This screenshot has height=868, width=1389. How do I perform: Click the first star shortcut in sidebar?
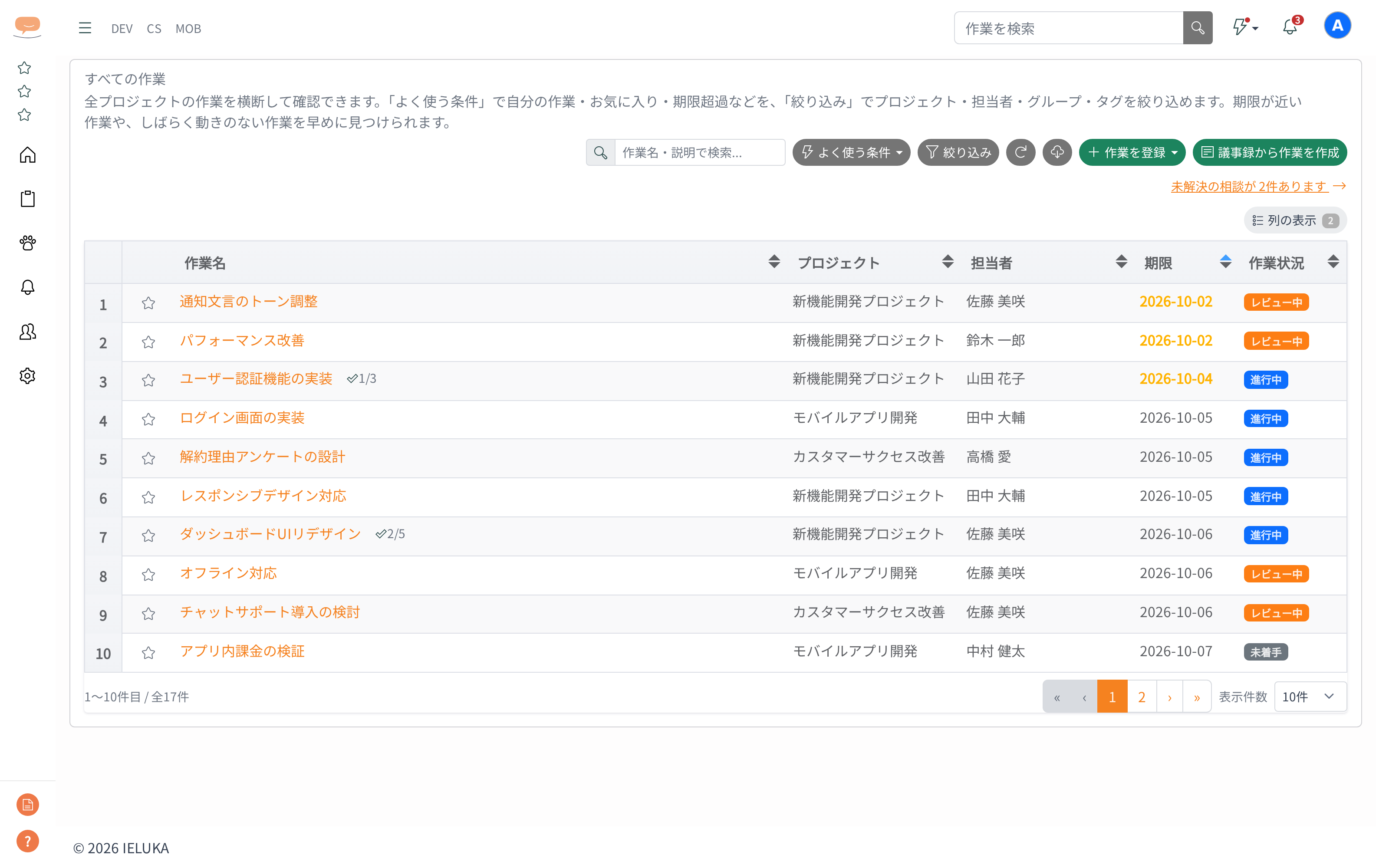pos(24,68)
